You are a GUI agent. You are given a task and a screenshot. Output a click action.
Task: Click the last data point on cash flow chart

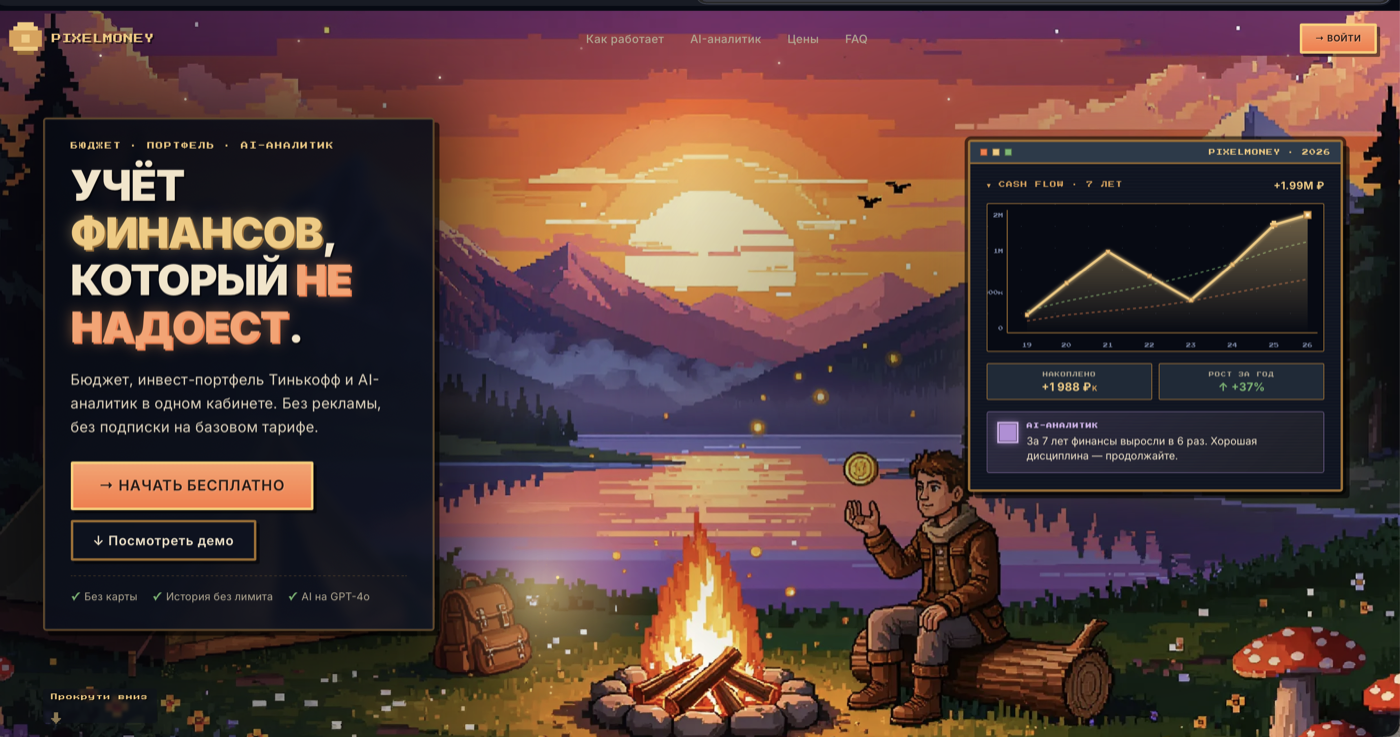pos(1307,215)
